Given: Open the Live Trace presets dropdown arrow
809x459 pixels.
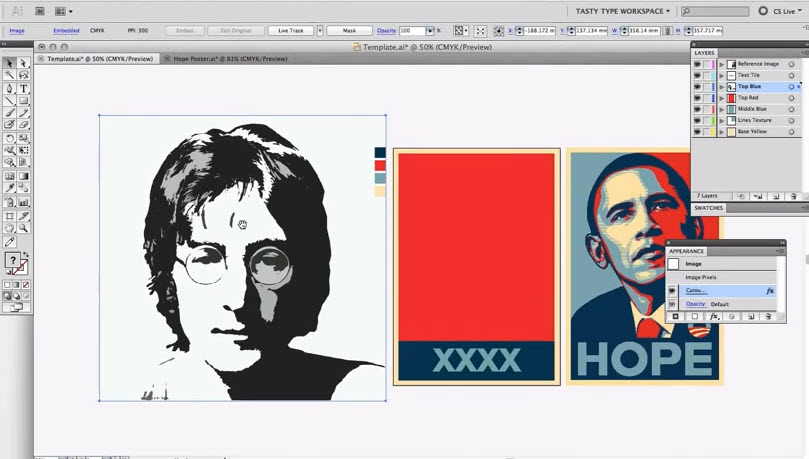Looking at the screenshot, I should click(320, 31).
